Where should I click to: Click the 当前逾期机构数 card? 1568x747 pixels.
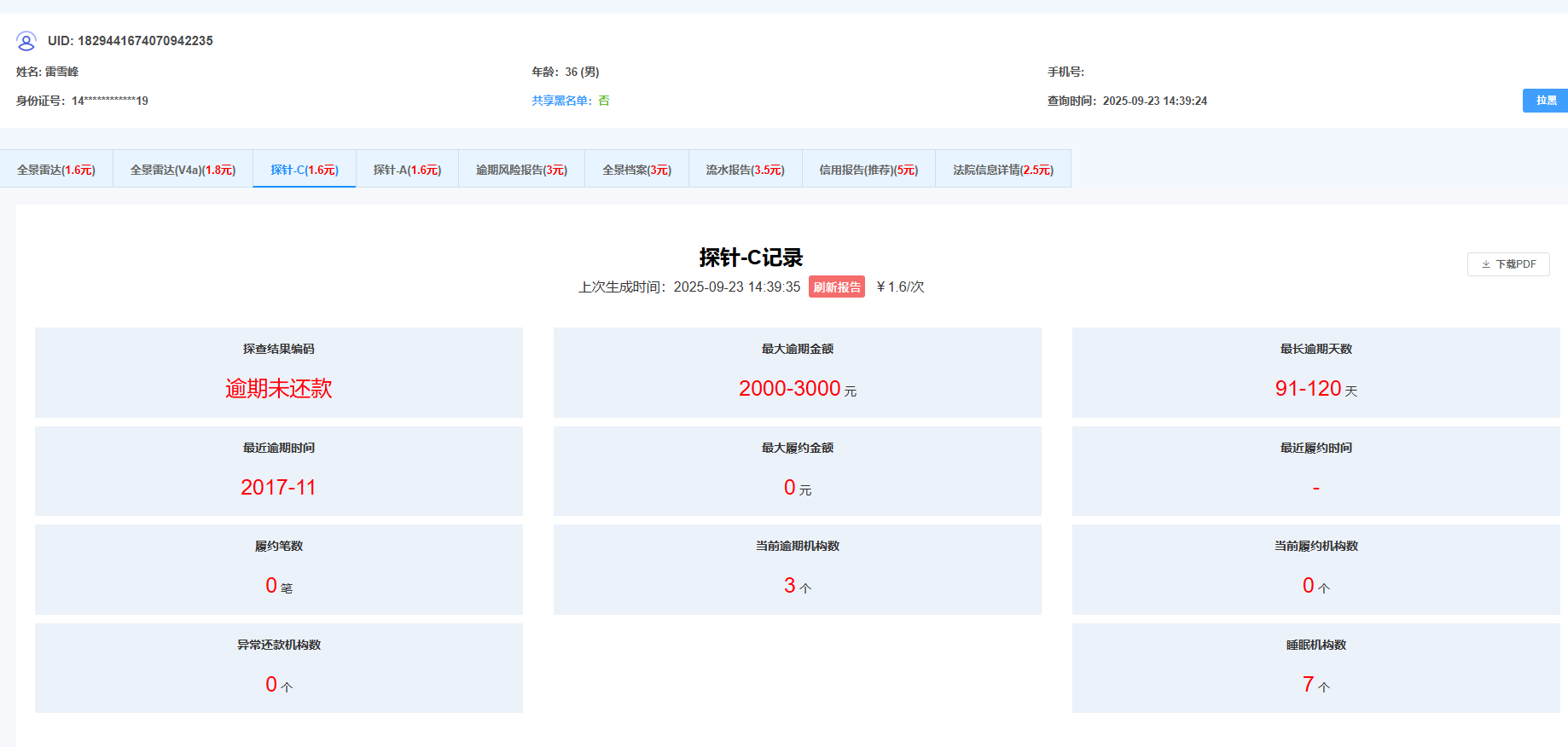(x=797, y=570)
